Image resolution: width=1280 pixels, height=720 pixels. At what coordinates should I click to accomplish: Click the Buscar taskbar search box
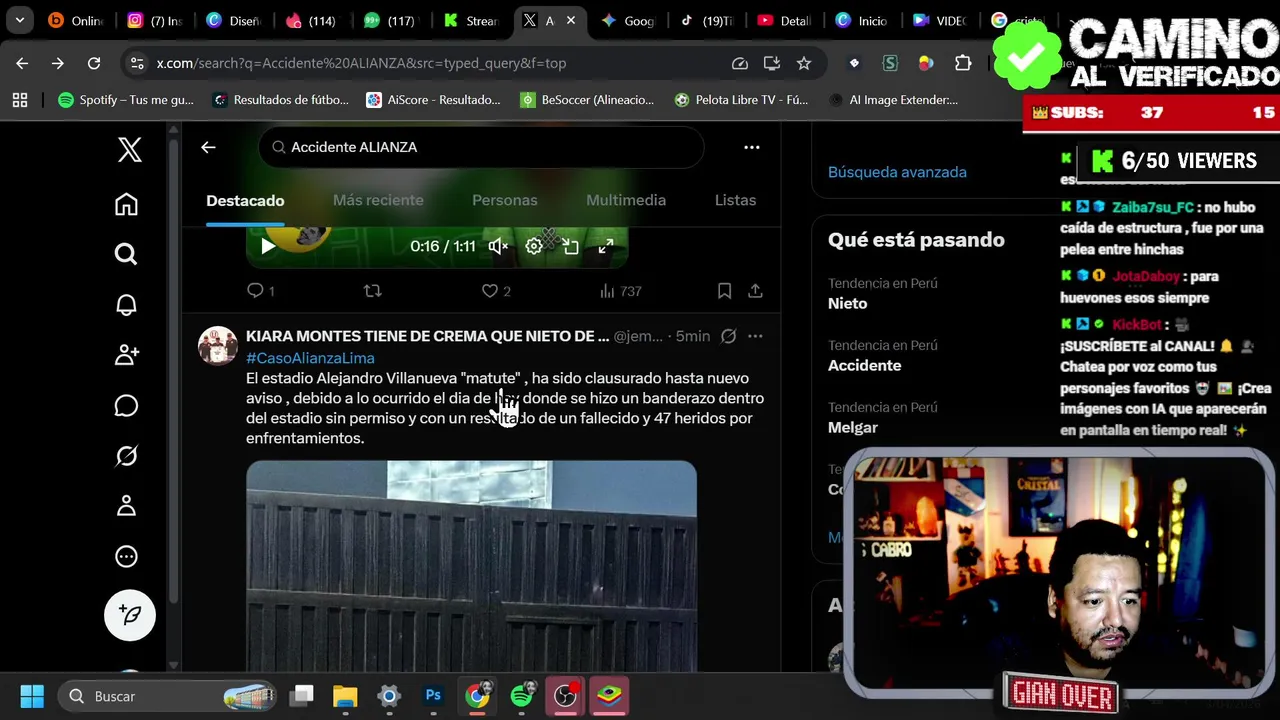(168, 696)
